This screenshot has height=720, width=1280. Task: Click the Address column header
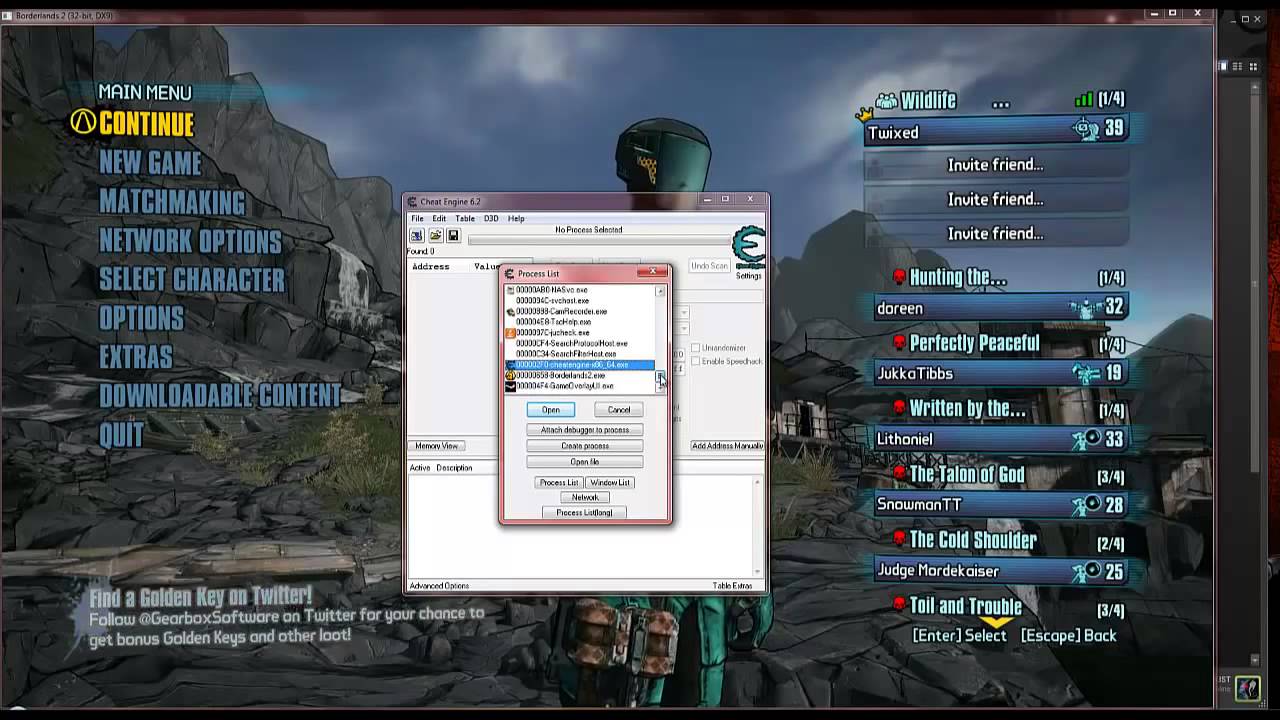tap(431, 266)
